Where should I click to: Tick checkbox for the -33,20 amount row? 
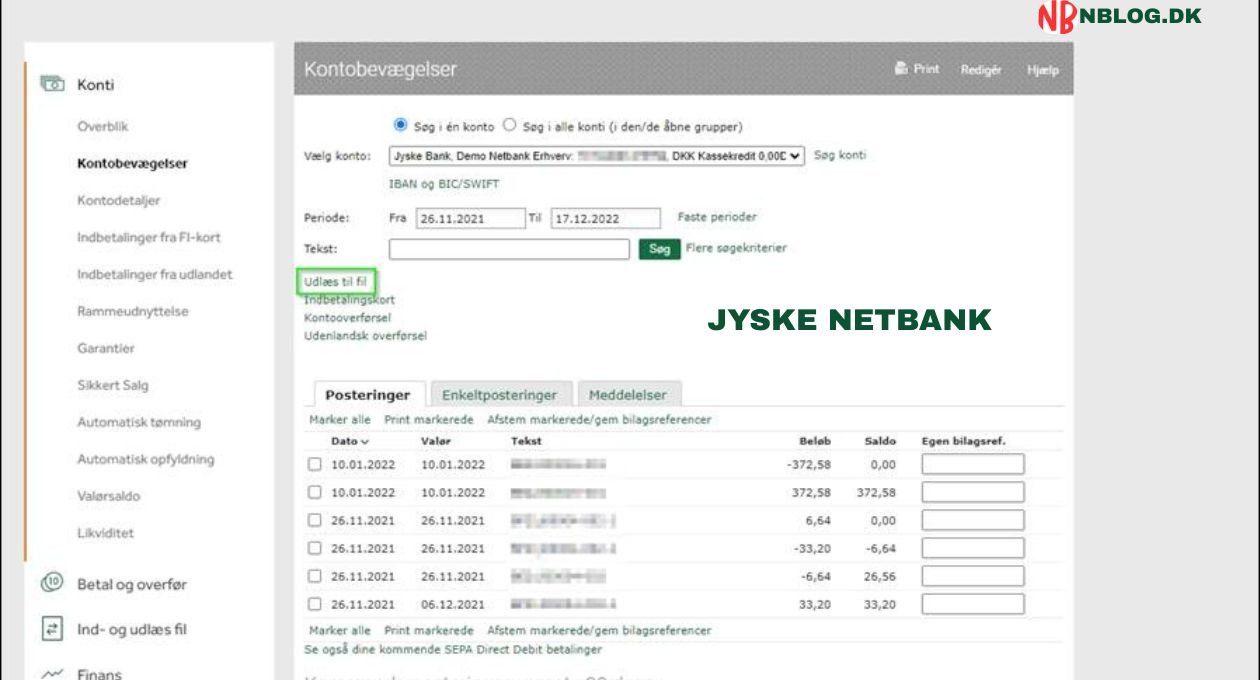pyautogui.click(x=315, y=548)
